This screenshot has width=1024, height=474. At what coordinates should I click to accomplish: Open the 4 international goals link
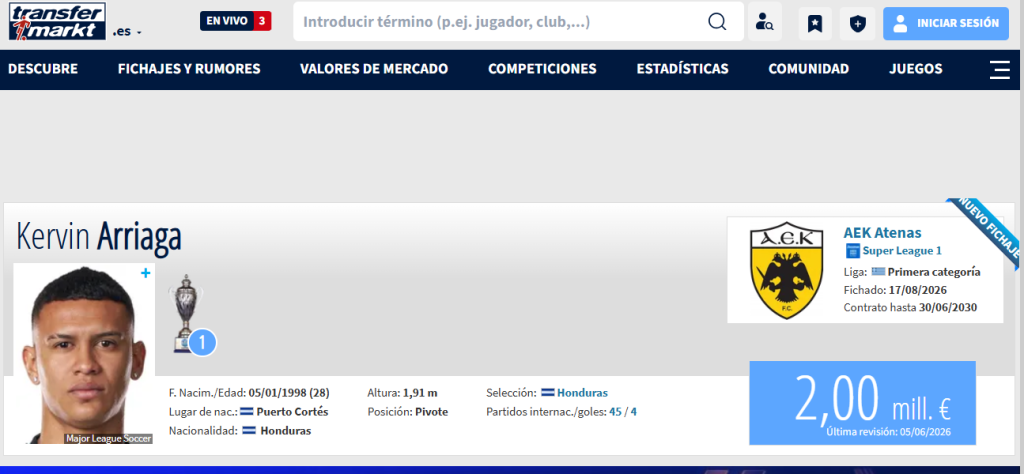point(633,412)
